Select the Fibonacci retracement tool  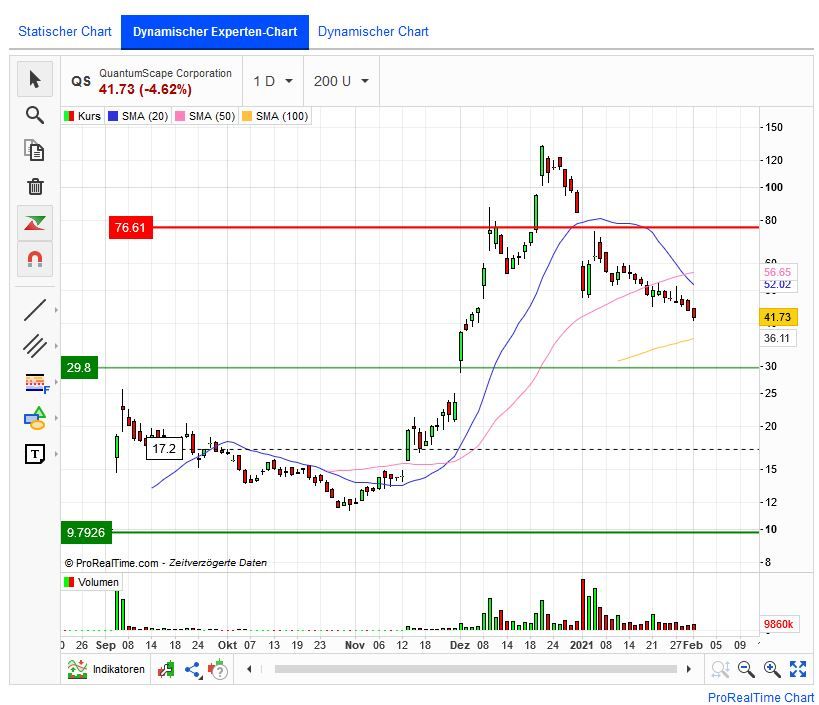tap(35, 382)
